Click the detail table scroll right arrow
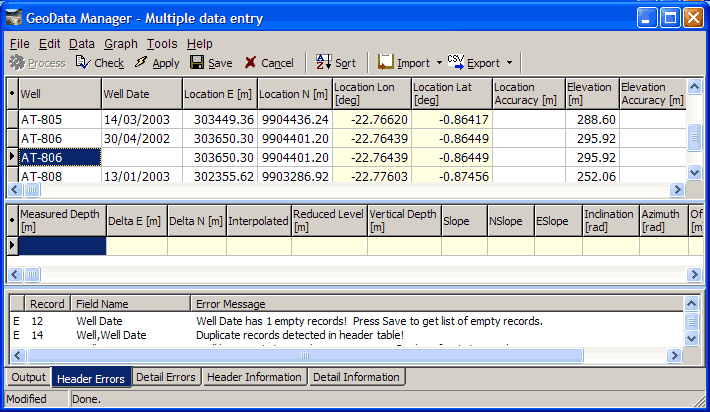The width and height of the screenshot is (710, 412). 694,274
